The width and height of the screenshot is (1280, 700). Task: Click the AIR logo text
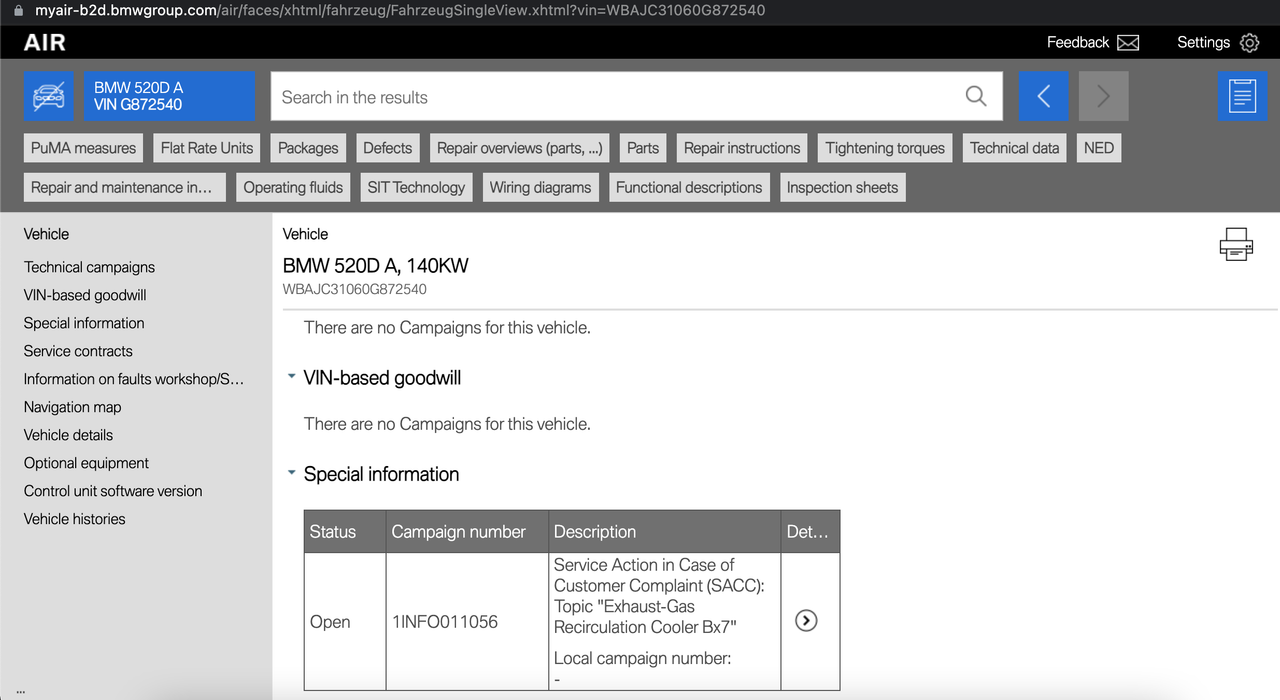[x=45, y=43]
